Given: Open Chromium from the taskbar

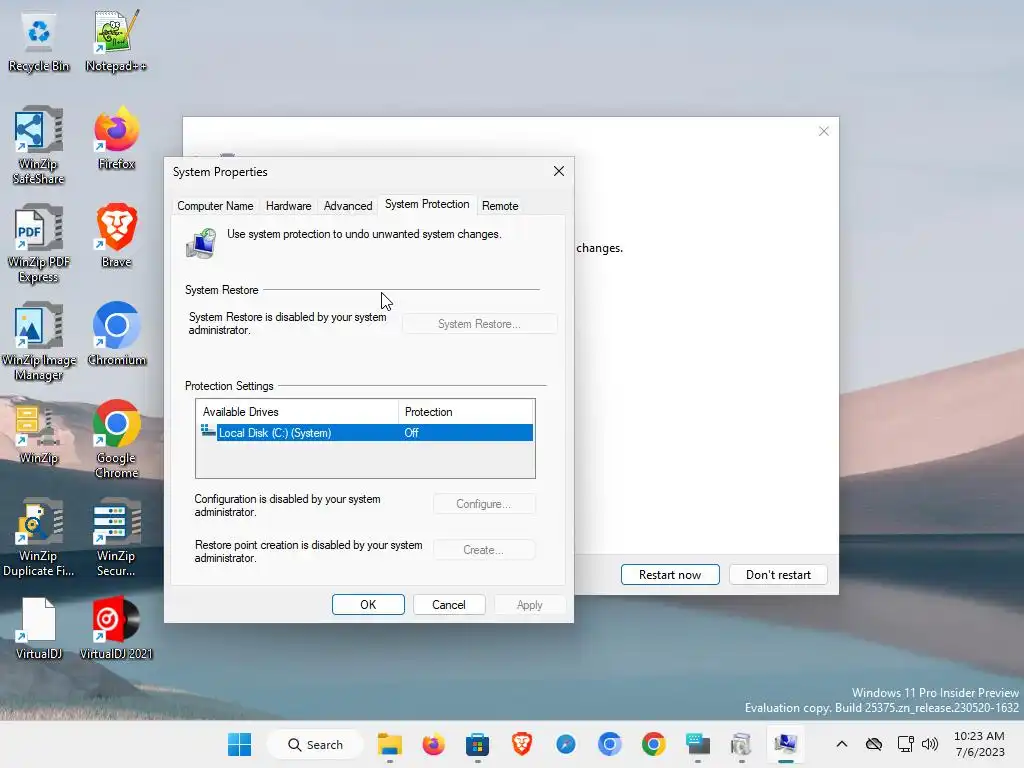Looking at the screenshot, I should click(609, 744).
